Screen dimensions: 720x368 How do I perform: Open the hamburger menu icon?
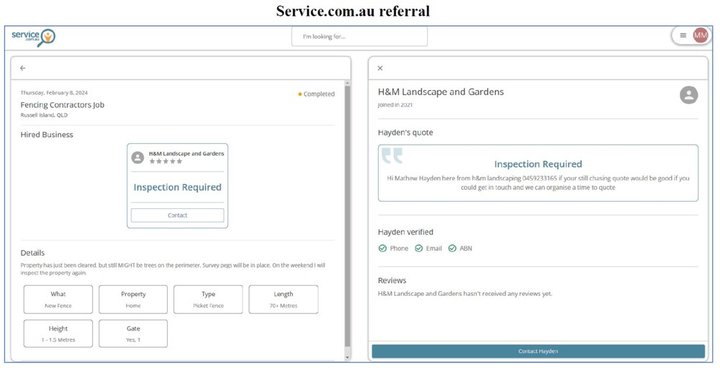pyautogui.click(x=683, y=35)
